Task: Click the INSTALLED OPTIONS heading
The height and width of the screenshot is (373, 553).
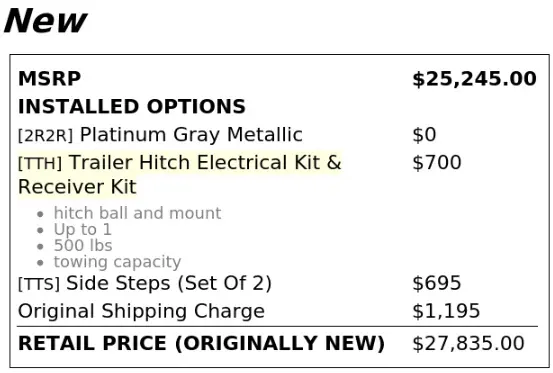Action: point(132,106)
